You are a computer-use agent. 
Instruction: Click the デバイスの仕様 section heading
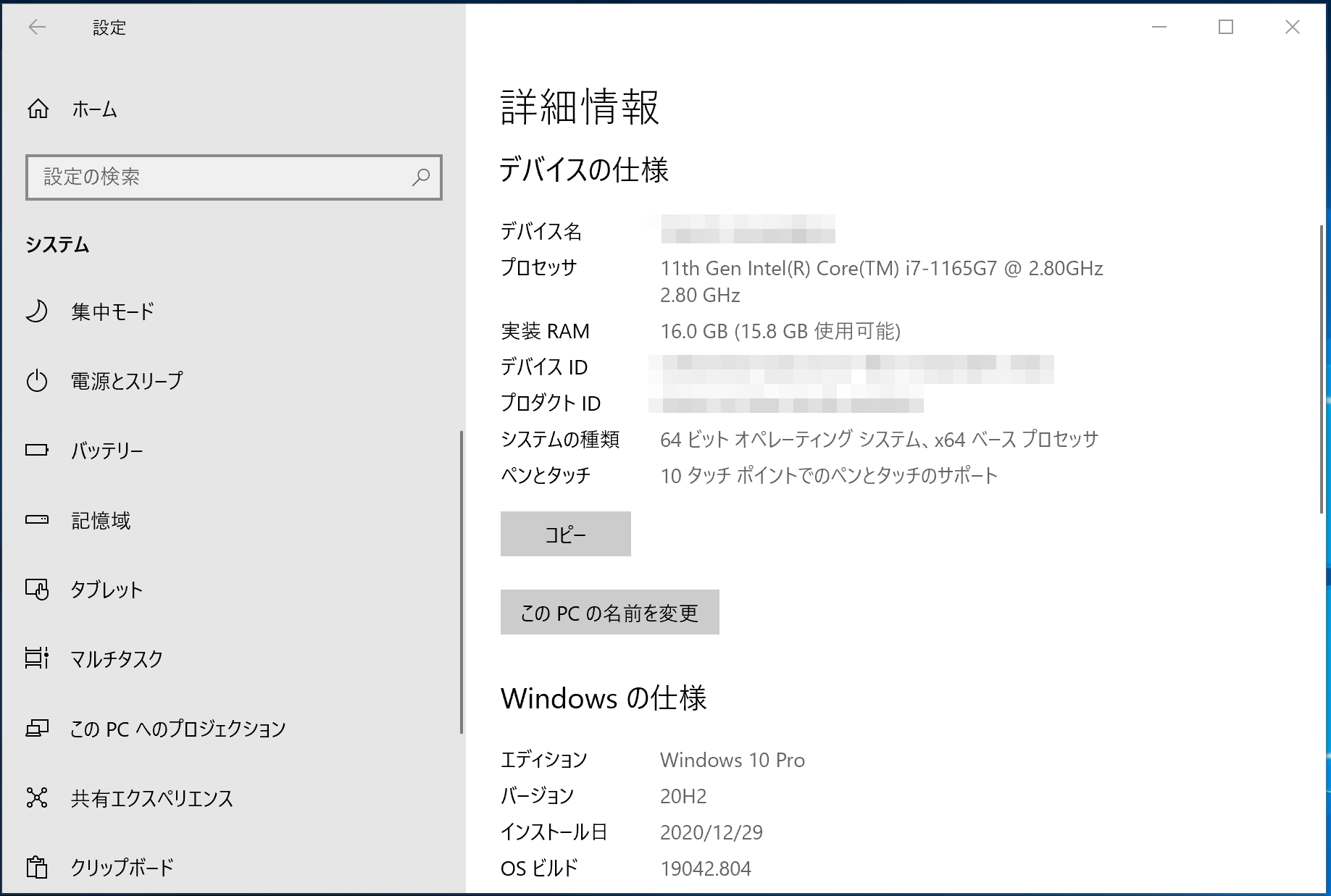click(x=584, y=169)
